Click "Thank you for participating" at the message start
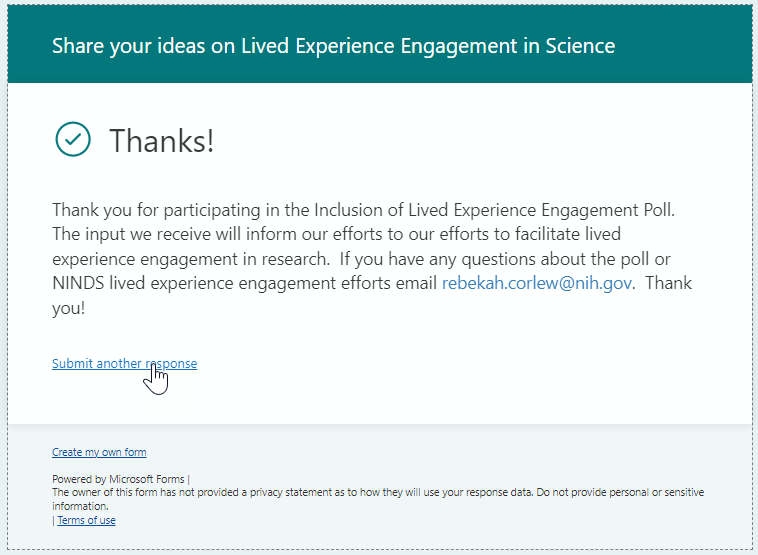 coord(148,212)
